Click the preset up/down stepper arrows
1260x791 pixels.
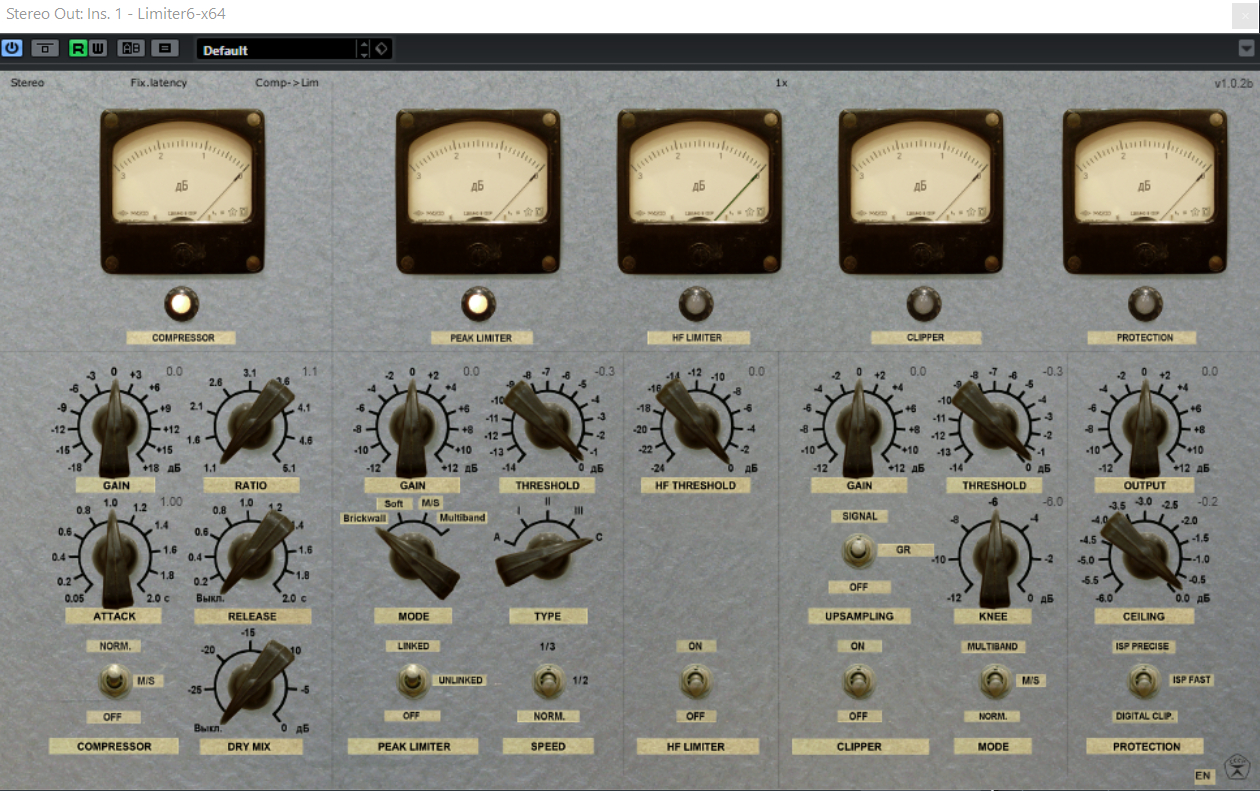pyautogui.click(x=363, y=49)
